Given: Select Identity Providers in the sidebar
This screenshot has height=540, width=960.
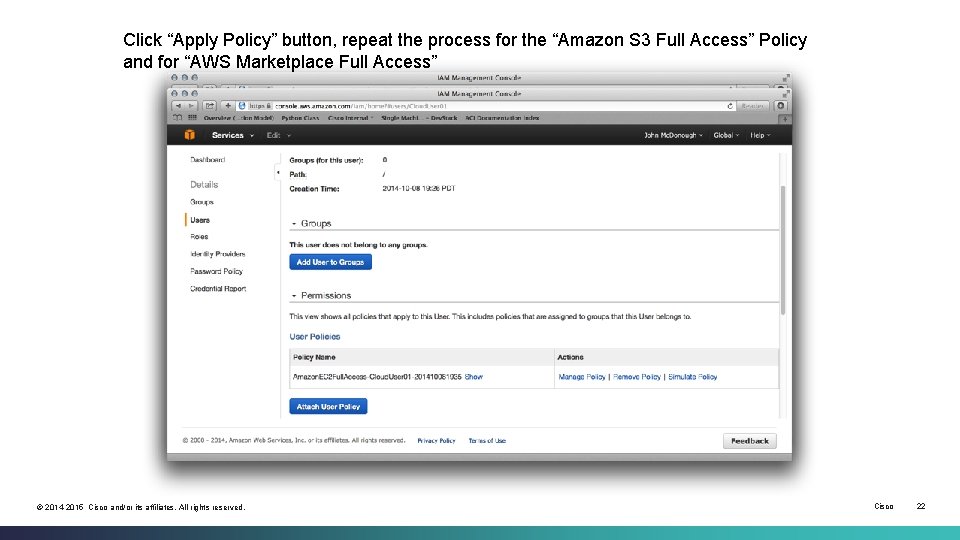Looking at the screenshot, I should click(x=217, y=253).
